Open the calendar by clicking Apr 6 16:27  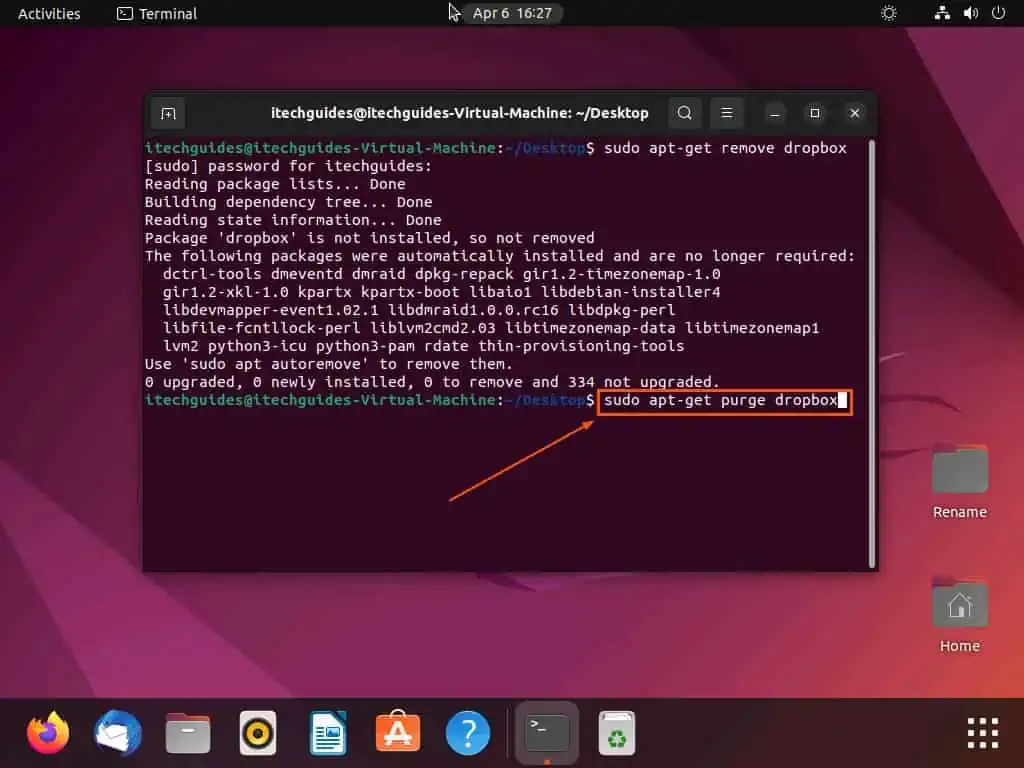point(513,13)
